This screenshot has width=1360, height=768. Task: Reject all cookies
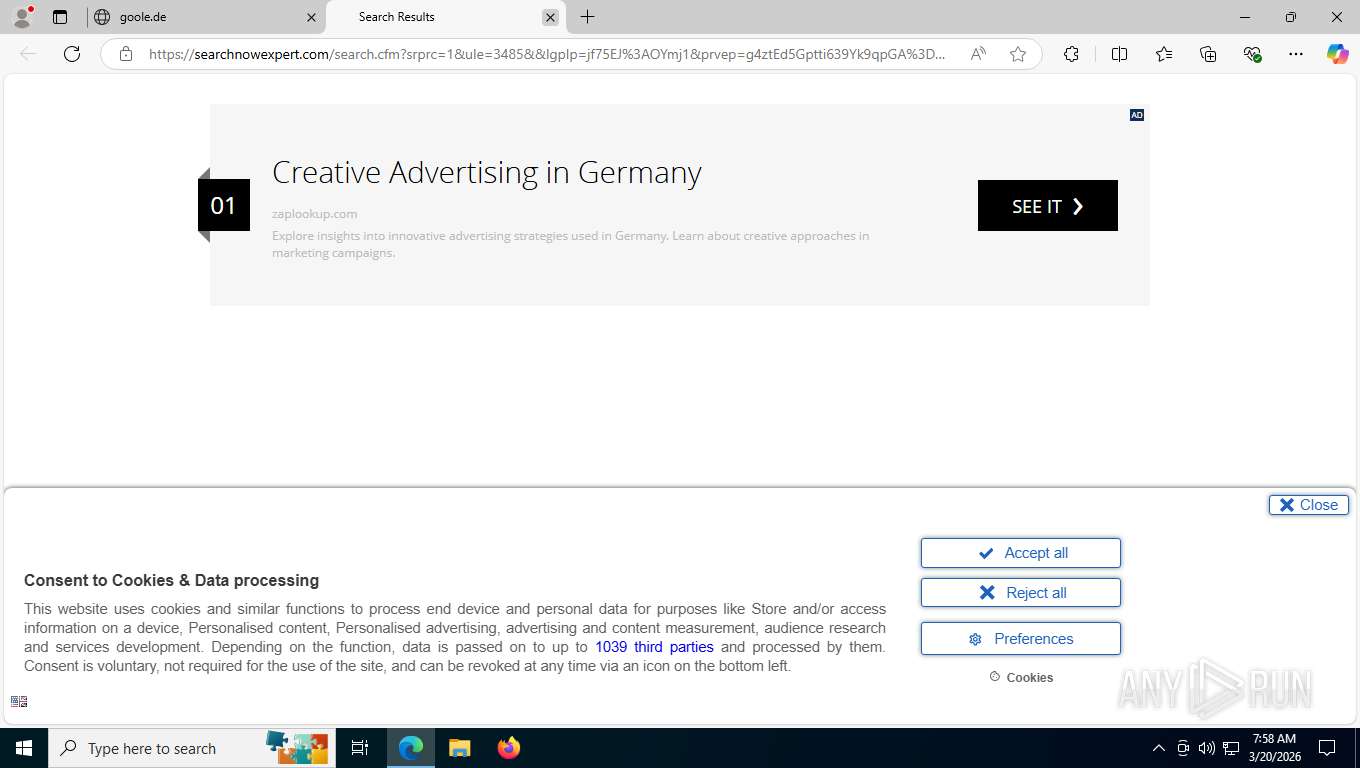(x=1021, y=593)
